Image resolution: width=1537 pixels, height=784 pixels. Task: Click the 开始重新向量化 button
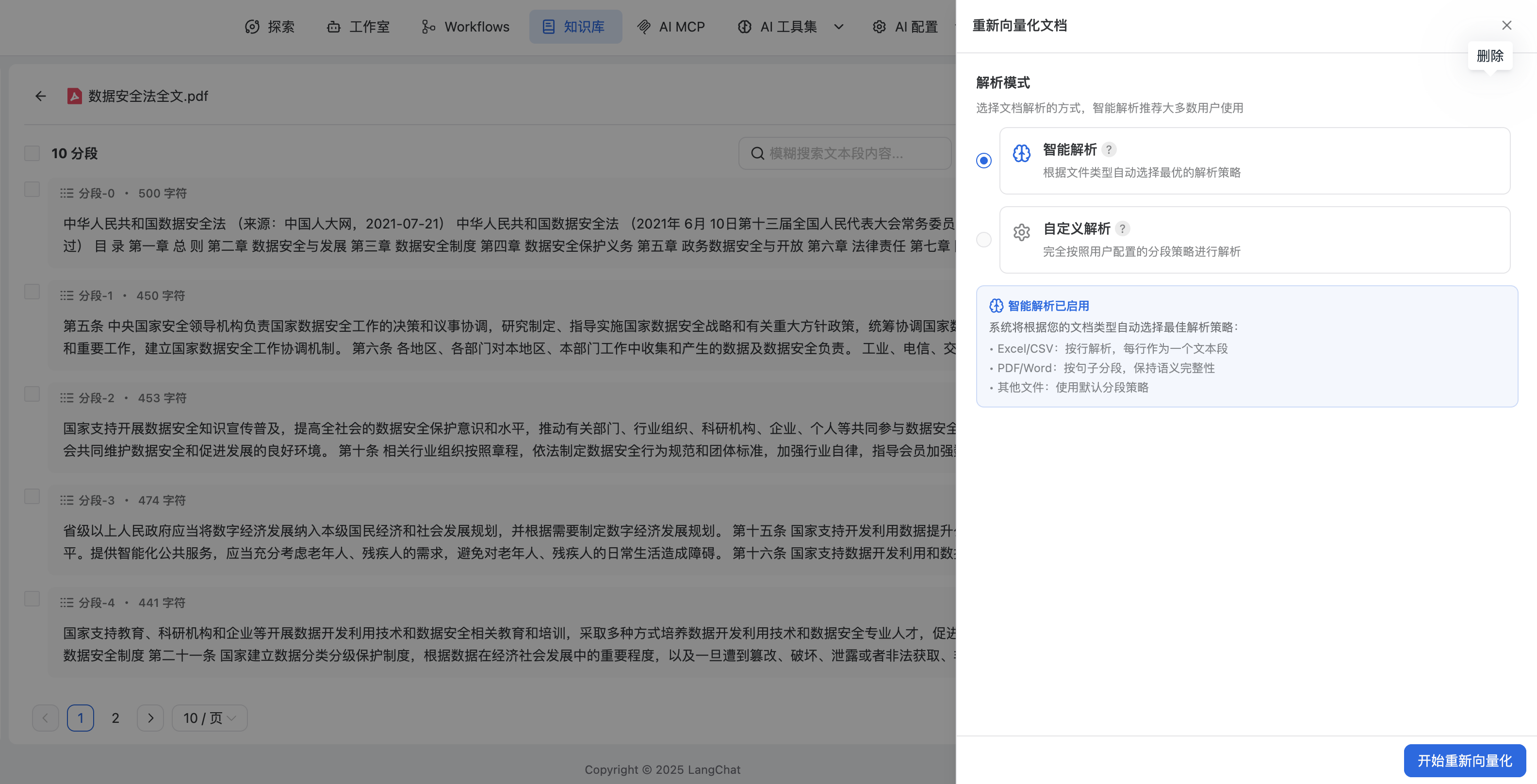pos(1464,761)
